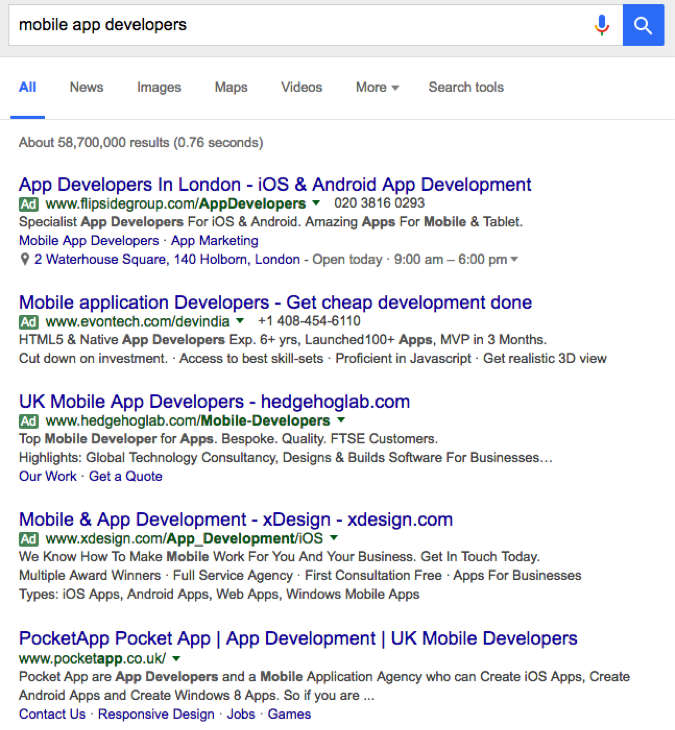Open the Videos tab
Screen dimensions: 675x730
301,87
